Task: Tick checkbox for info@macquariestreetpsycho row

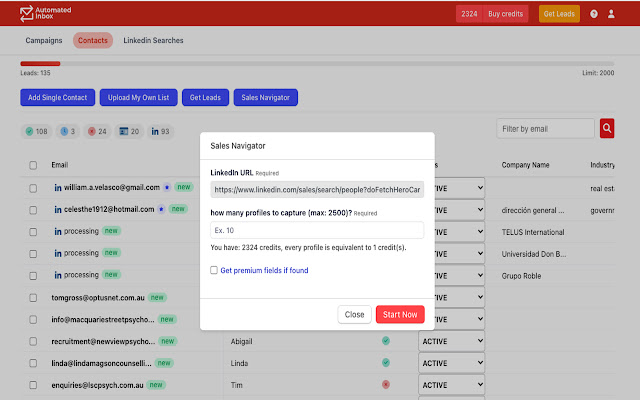Action: (x=33, y=320)
